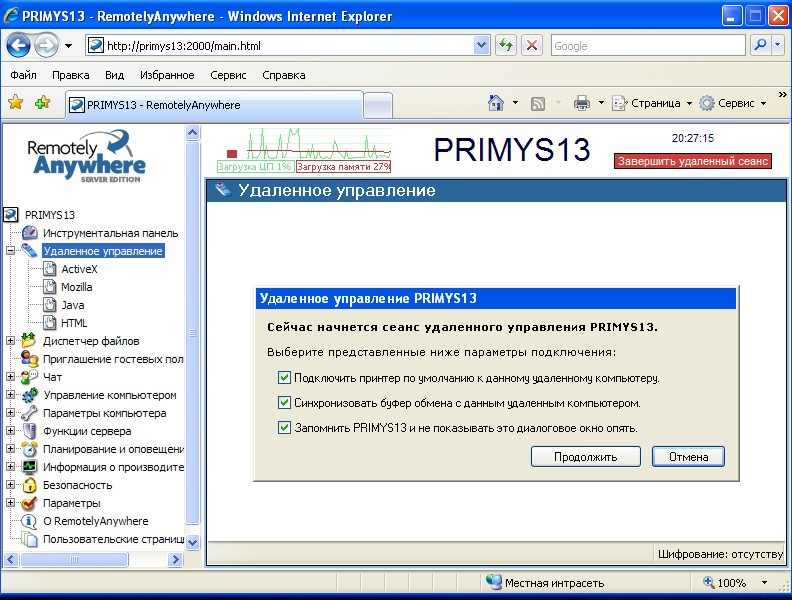Click the search magnifier icon
Image resolution: width=792 pixels, height=600 pixels.
point(760,45)
